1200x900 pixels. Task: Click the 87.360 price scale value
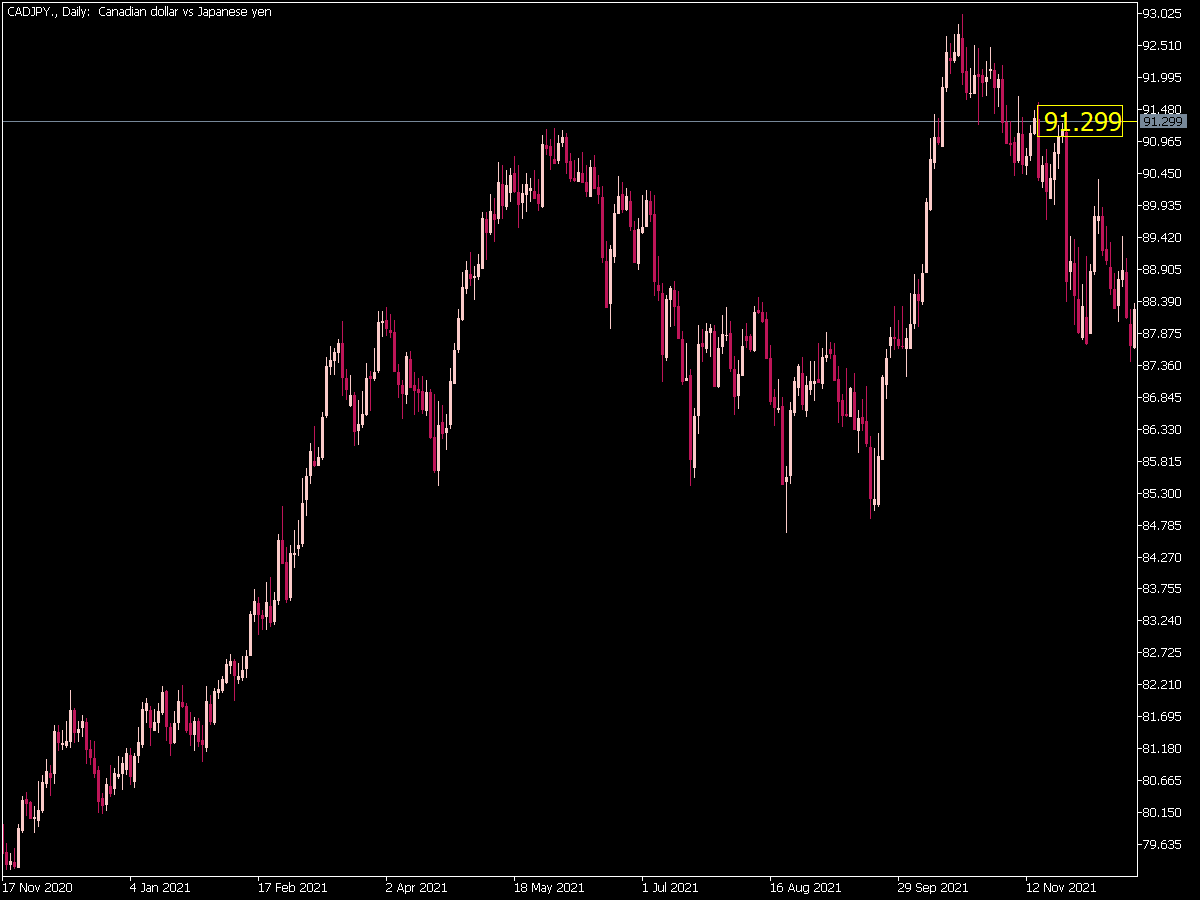click(x=1163, y=366)
